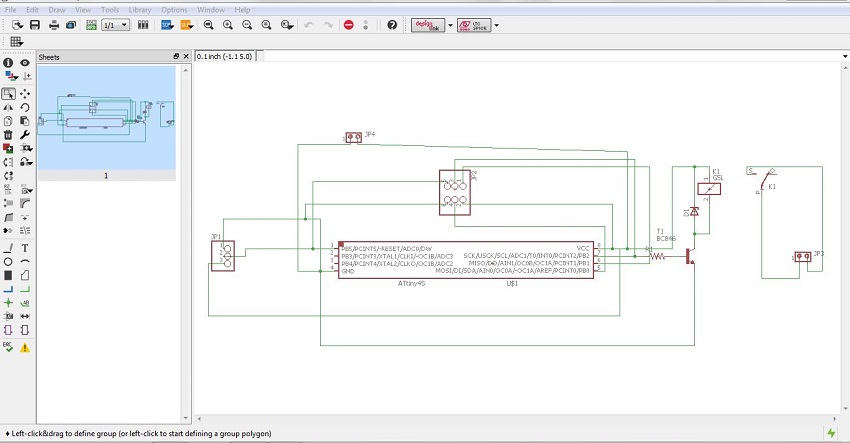The image size is (850, 443).
Task: Expand the Design Link dropdown arrow
Action: 450,25
